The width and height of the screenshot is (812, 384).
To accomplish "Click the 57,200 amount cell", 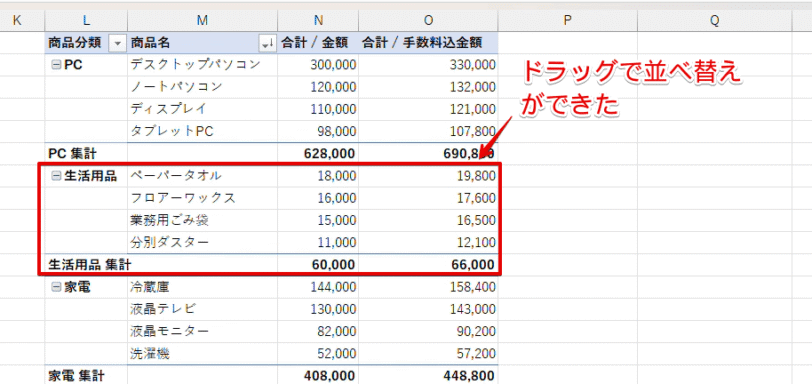I will tap(428, 354).
